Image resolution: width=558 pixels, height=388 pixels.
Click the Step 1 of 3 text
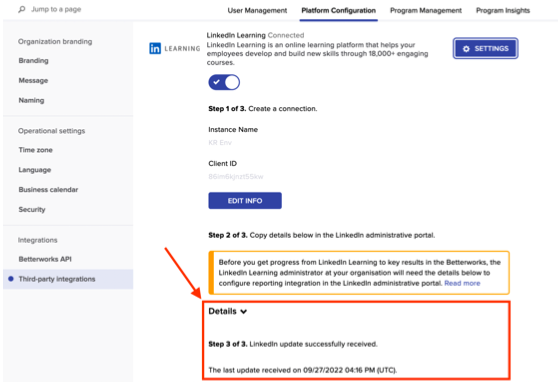point(227,109)
